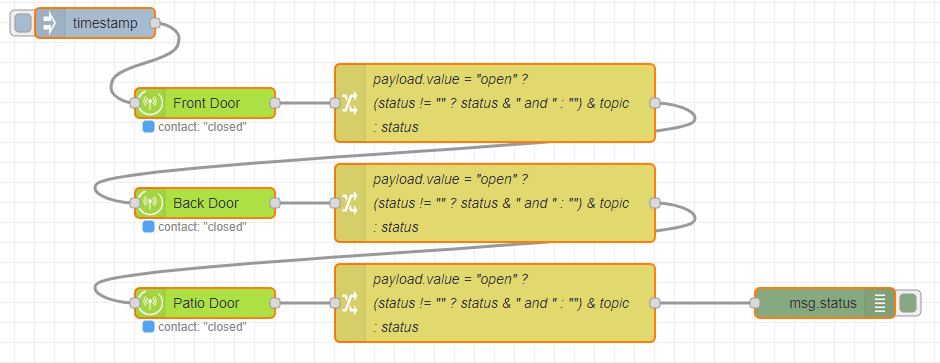
Task: Click the Patio Door node antenna icon
Action: coord(150,303)
